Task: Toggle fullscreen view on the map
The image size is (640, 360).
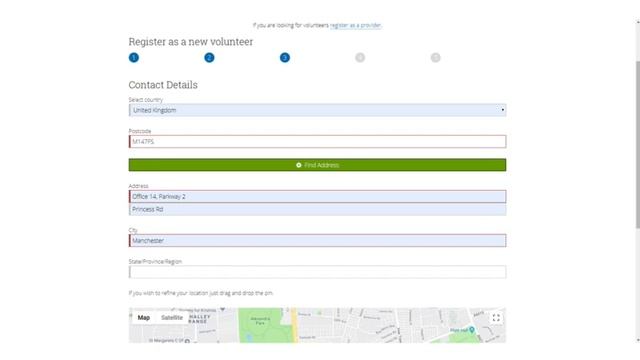Action: [496, 318]
